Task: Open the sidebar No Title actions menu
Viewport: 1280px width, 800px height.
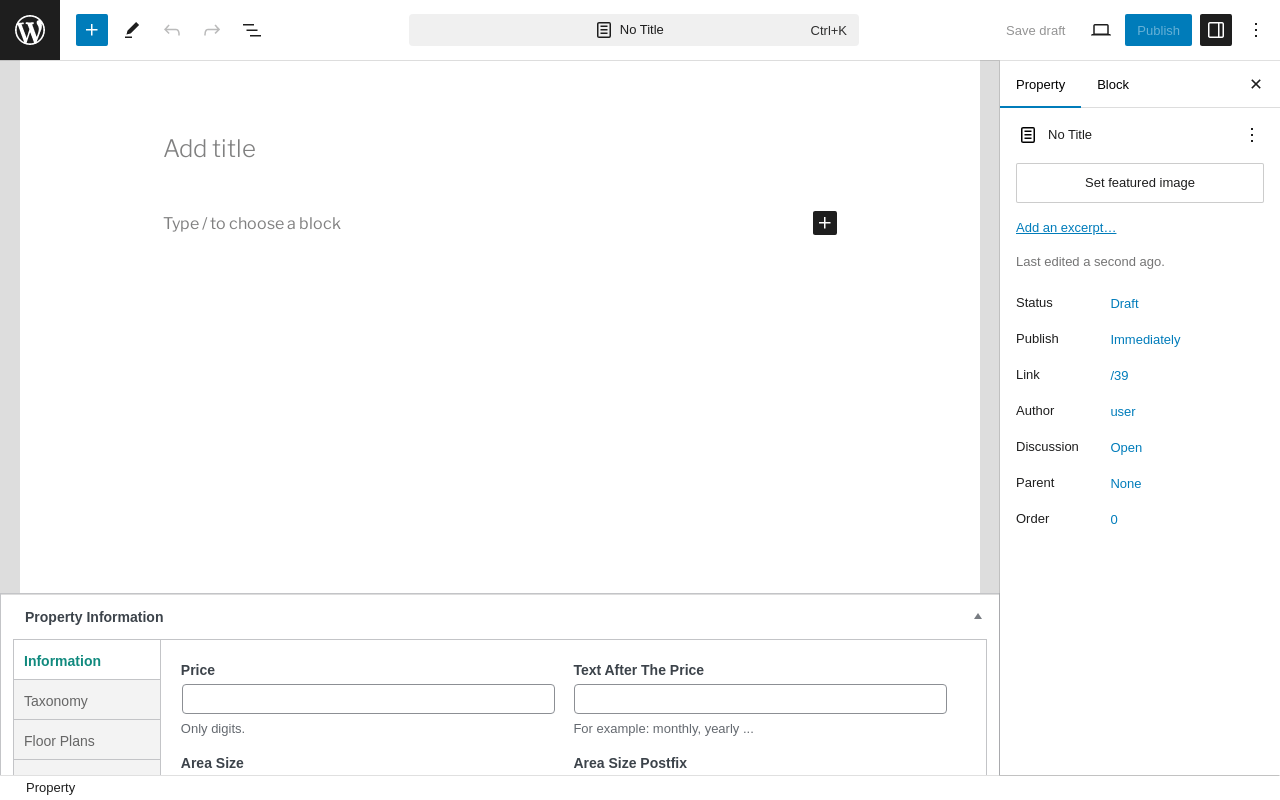Action: (x=1252, y=135)
